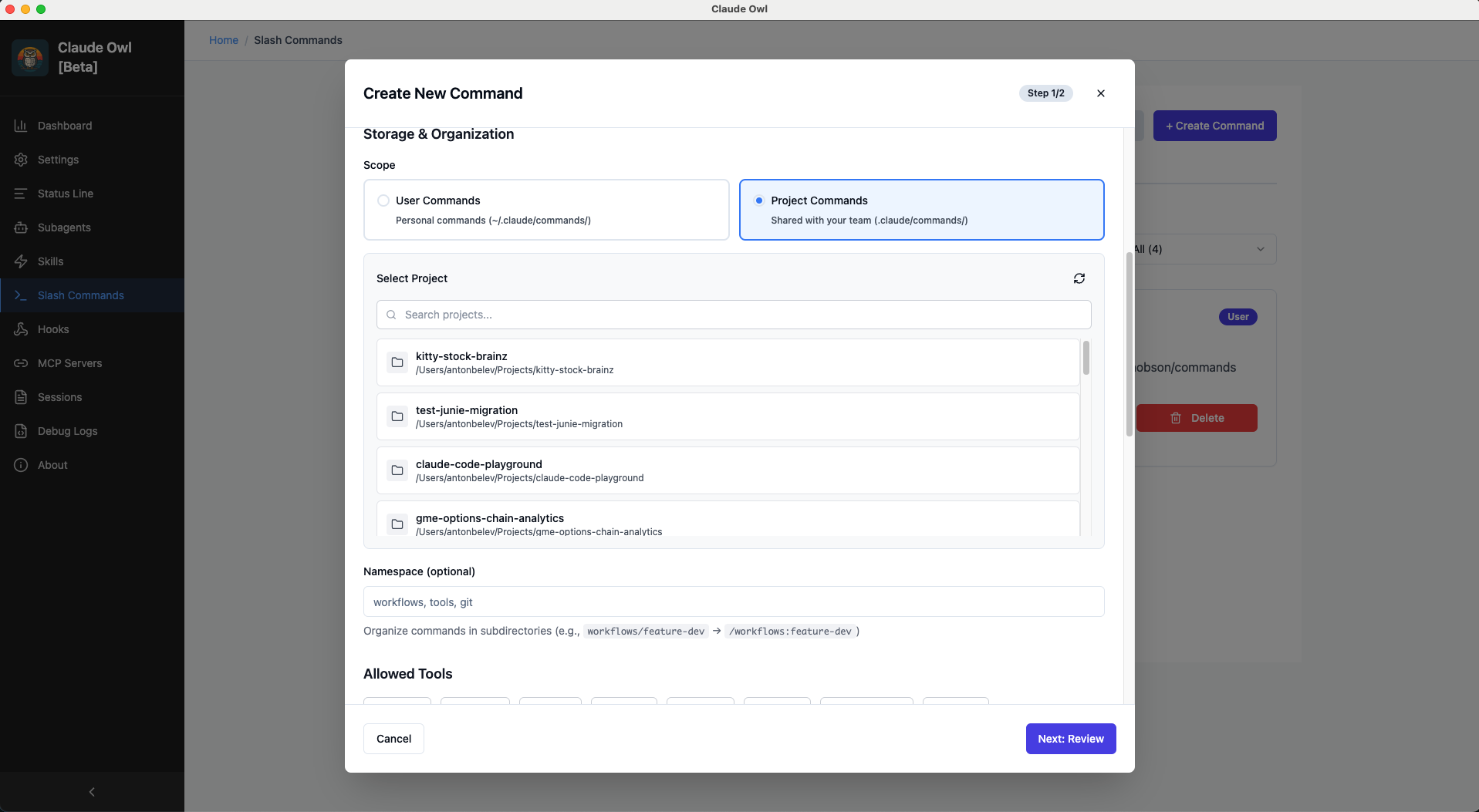This screenshot has height=812, width=1479.
Task: Click the Debug Logs icon
Action: point(22,431)
